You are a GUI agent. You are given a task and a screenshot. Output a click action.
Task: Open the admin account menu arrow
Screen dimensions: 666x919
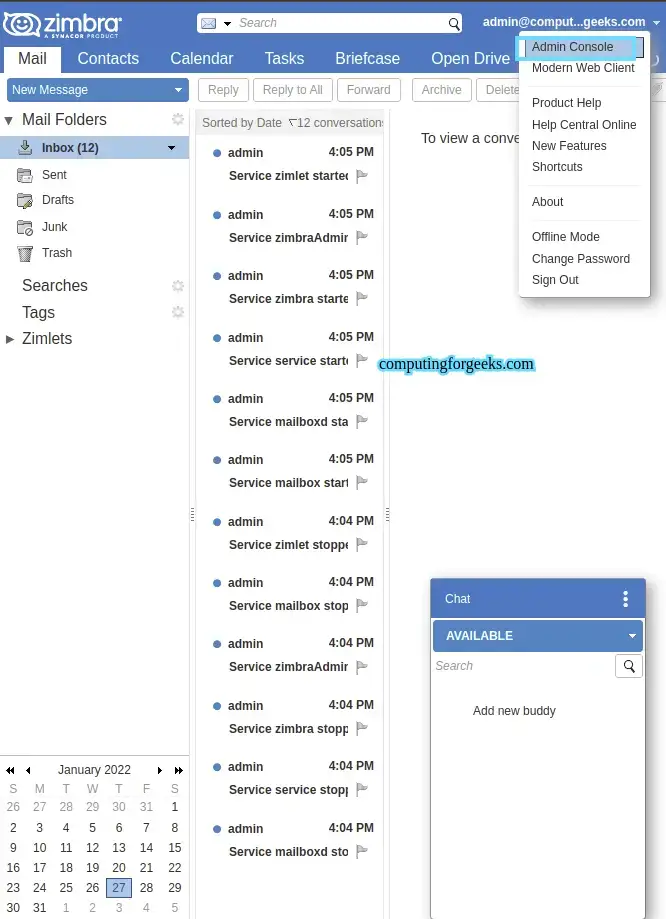pyautogui.click(x=656, y=23)
